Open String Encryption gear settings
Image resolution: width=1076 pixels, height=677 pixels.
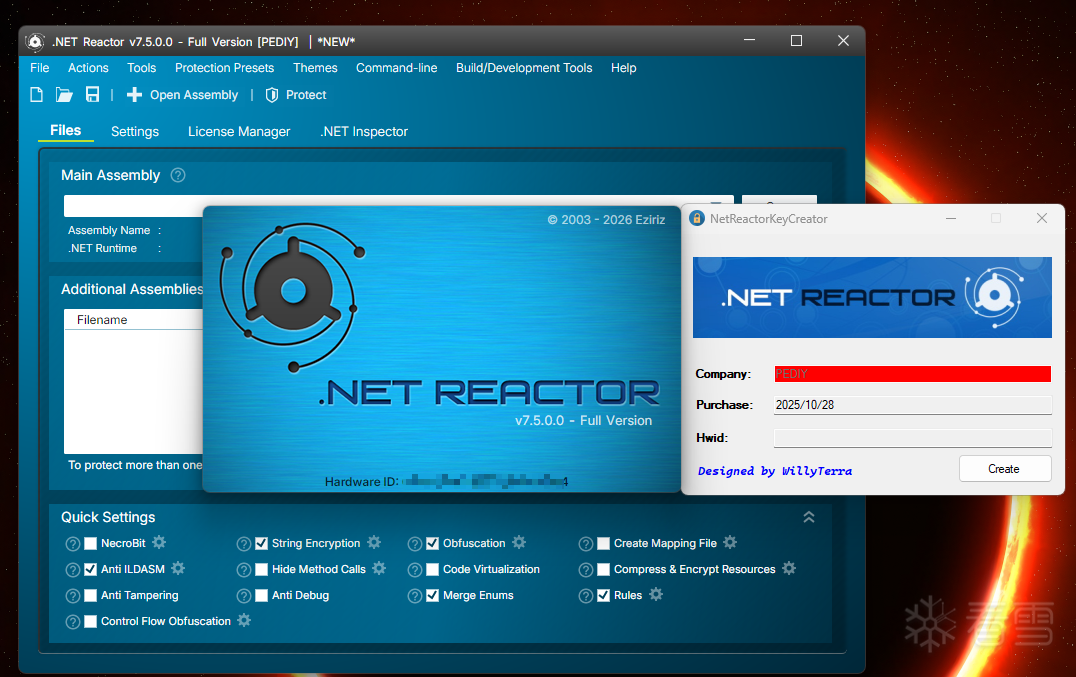tap(374, 542)
